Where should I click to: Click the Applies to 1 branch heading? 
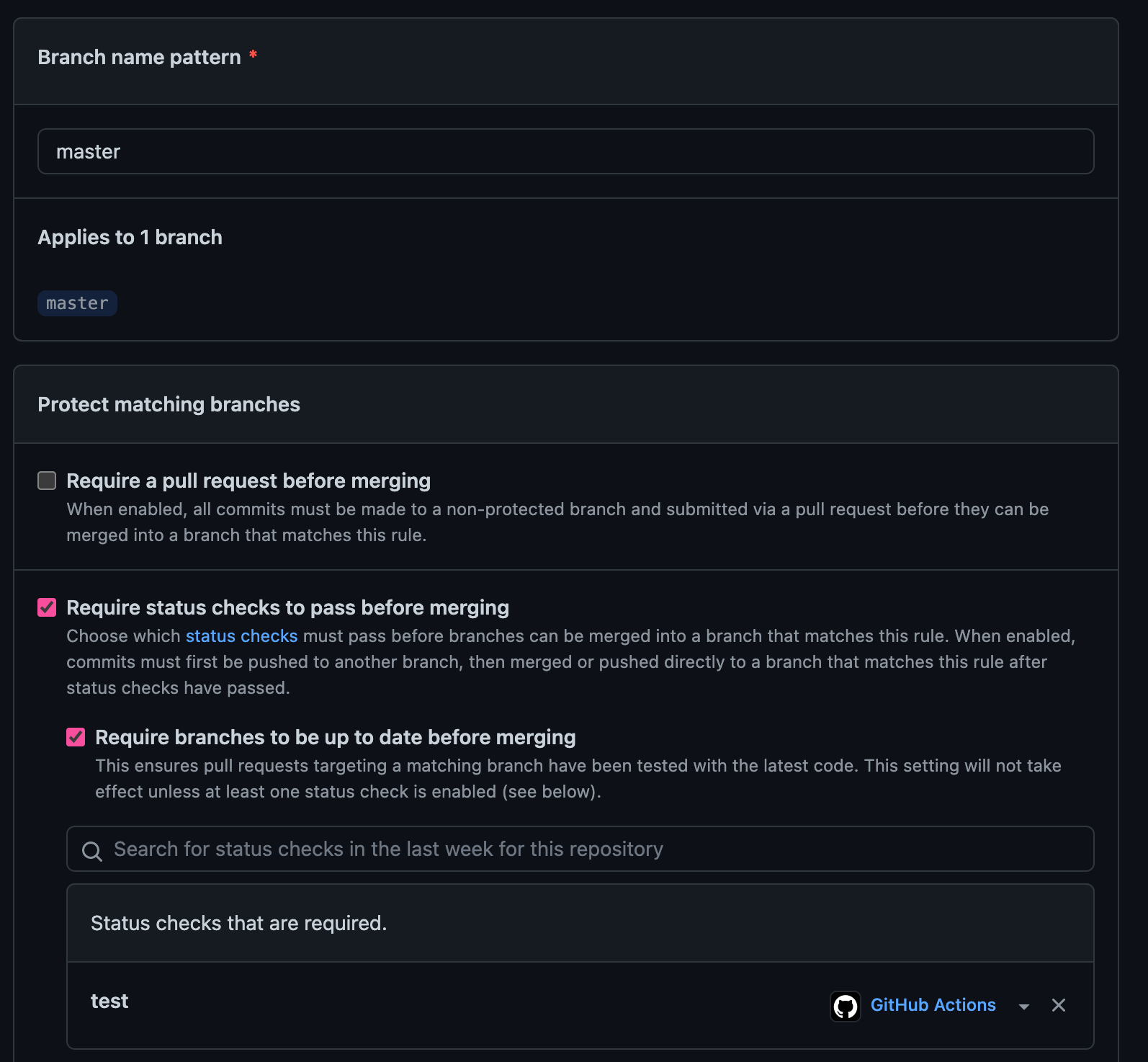point(130,237)
